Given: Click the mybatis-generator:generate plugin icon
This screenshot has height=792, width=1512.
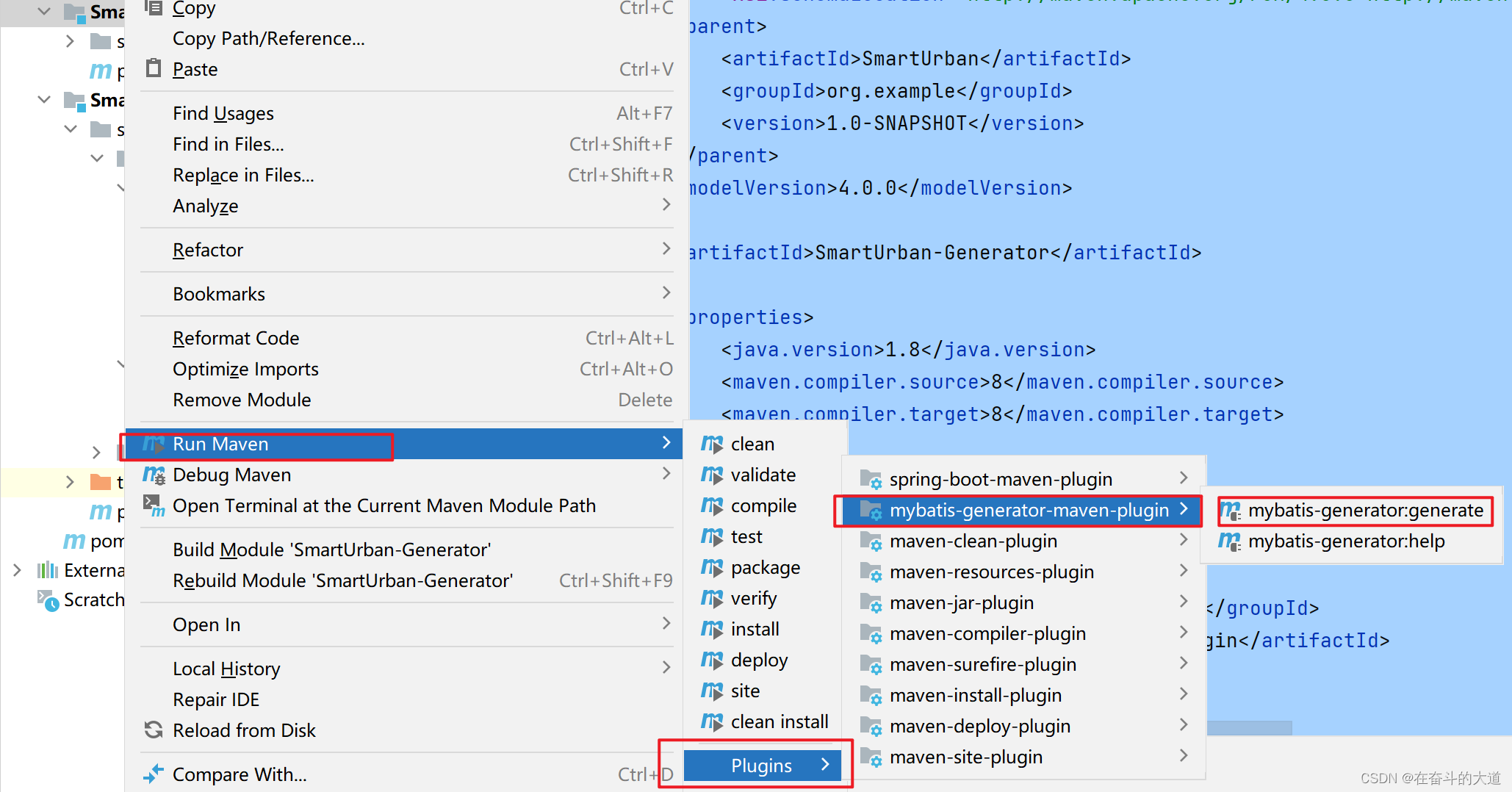Looking at the screenshot, I should click(x=1229, y=510).
